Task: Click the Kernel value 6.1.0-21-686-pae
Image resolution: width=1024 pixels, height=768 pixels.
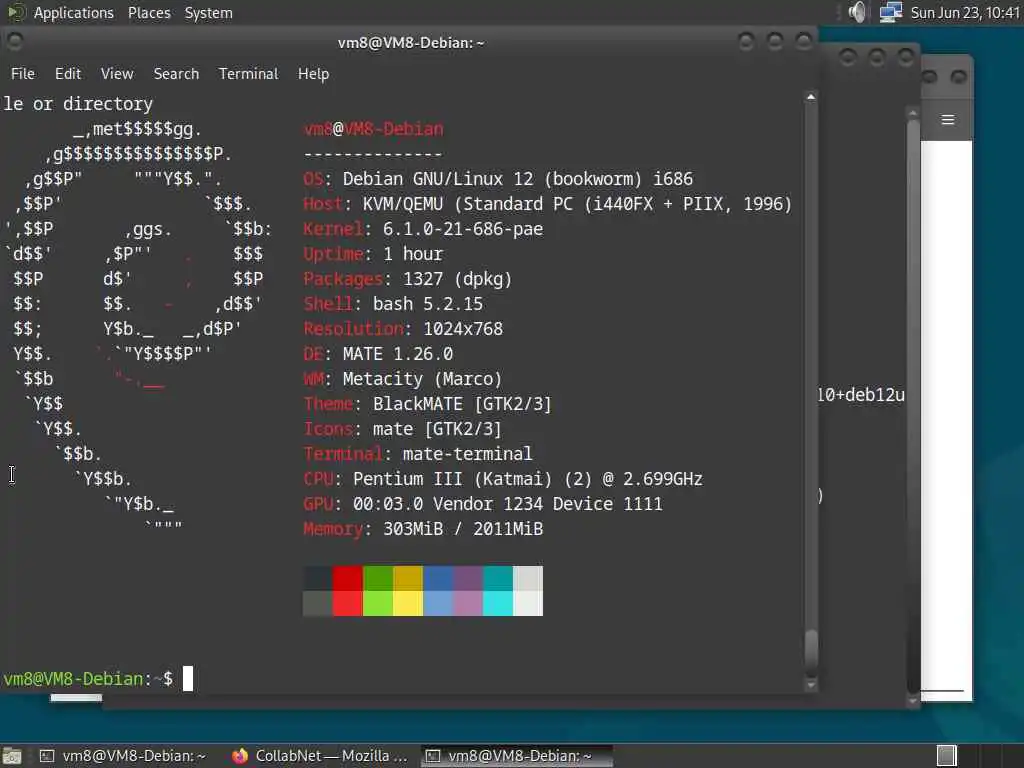Action: 462,229
